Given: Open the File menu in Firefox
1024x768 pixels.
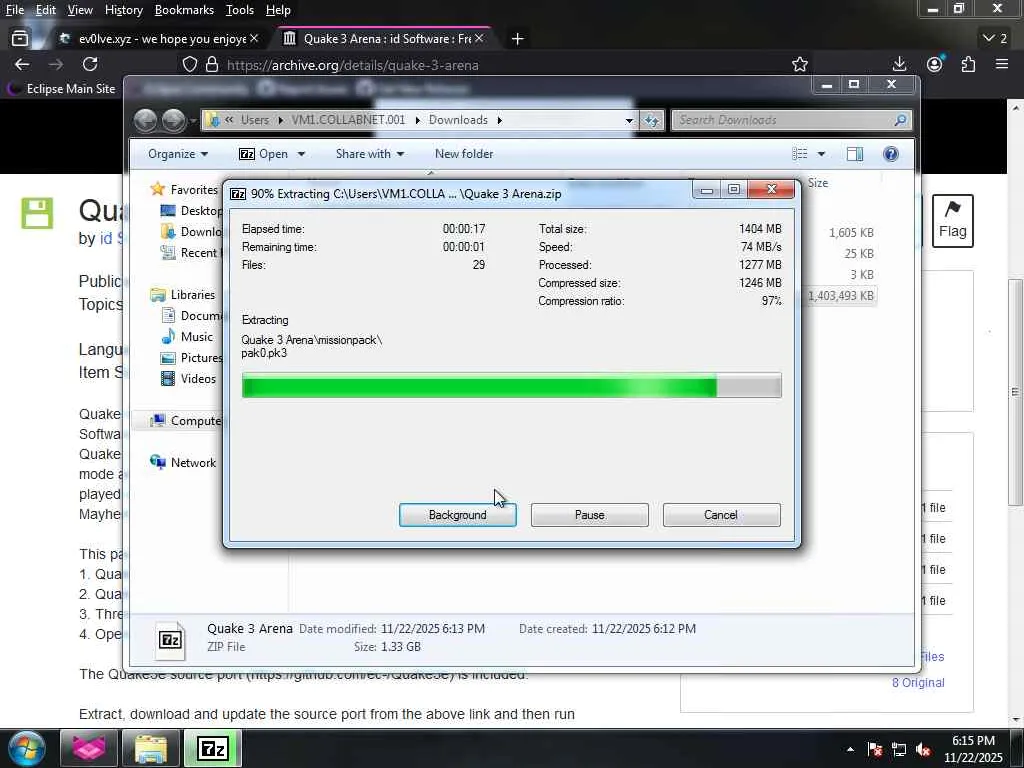Looking at the screenshot, I should [14, 10].
